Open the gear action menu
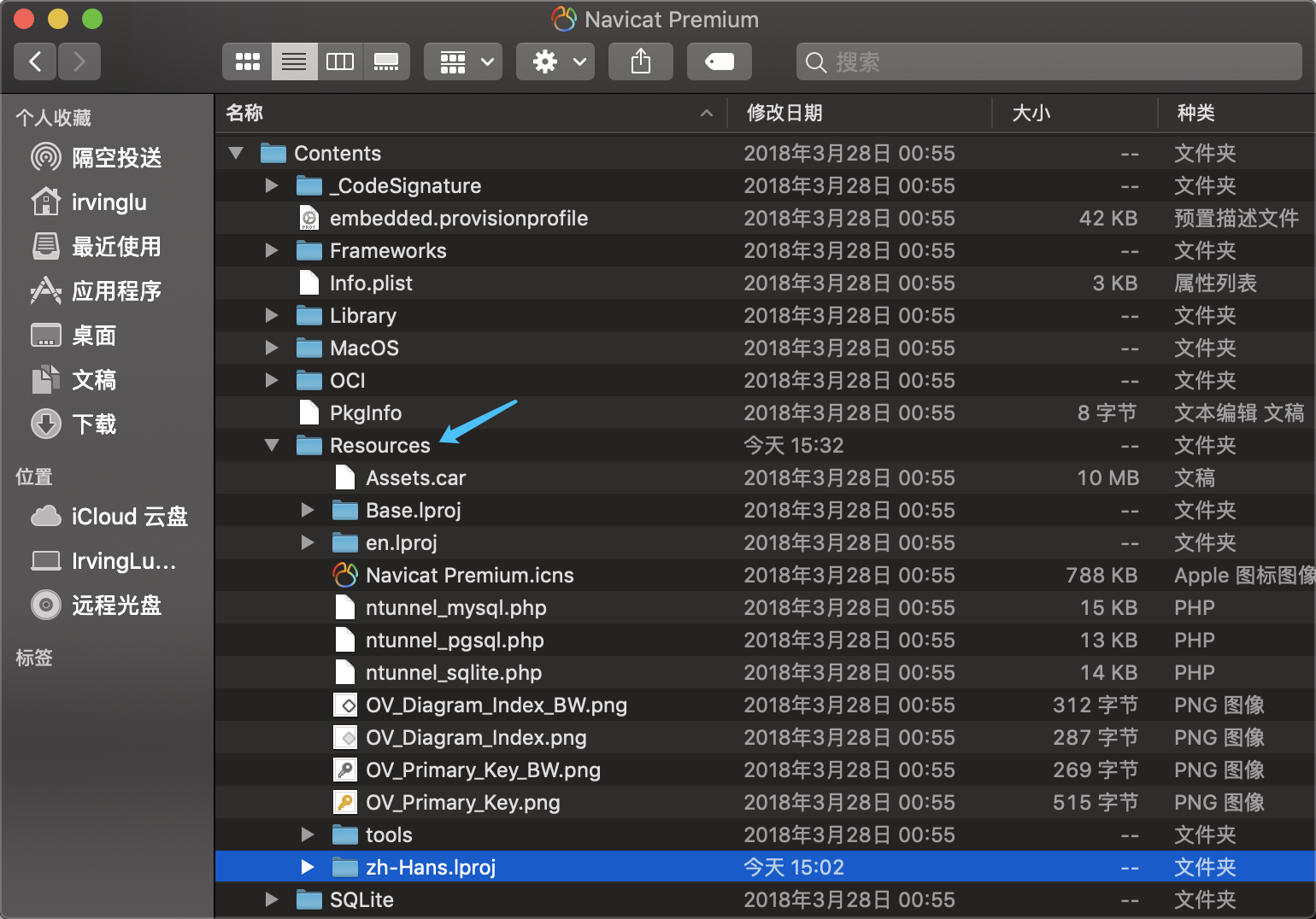This screenshot has width=1316, height=919. click(x=555, y=61)
